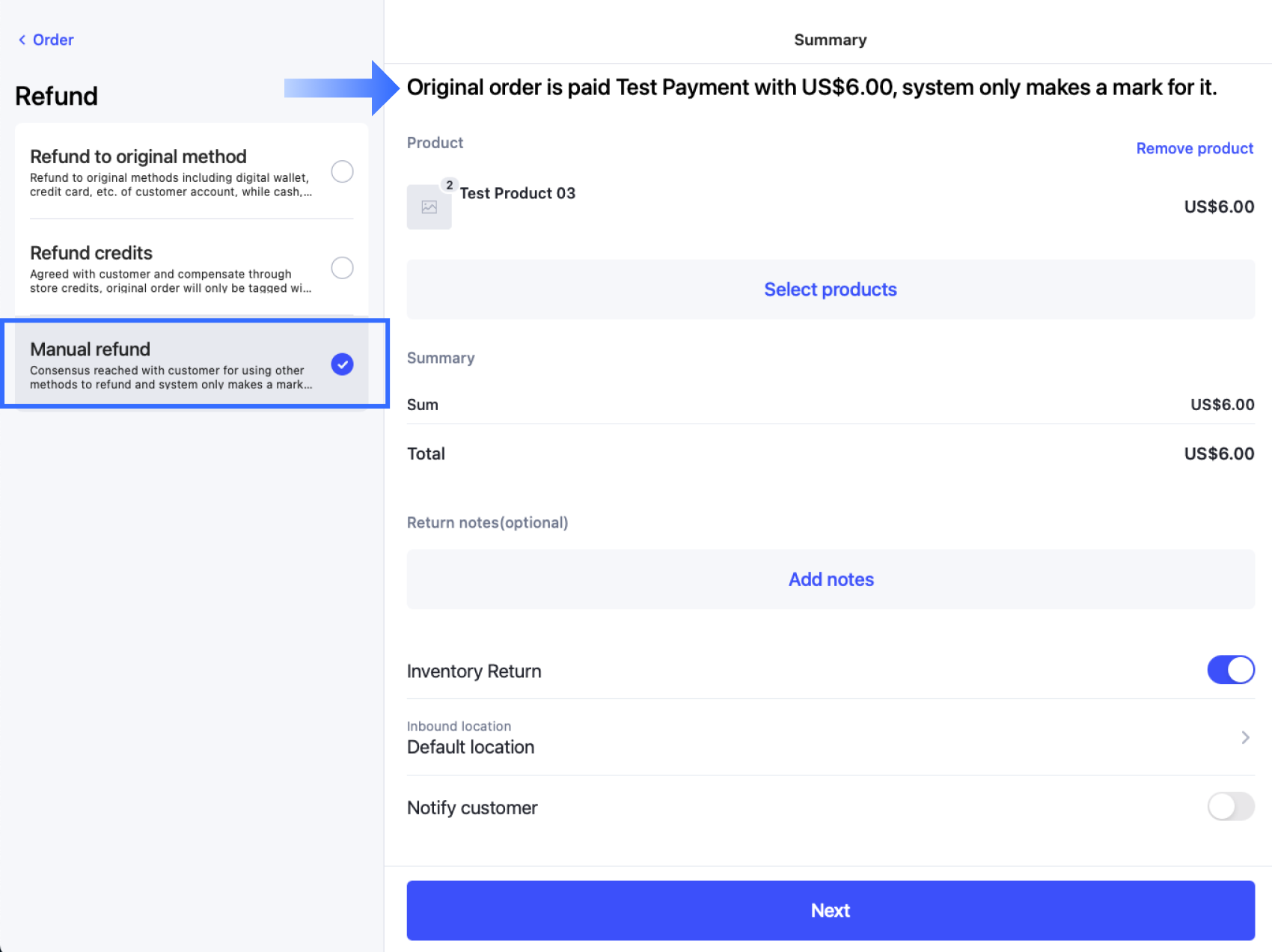Open the Default location inbound selector

click(x=831, y=737)
